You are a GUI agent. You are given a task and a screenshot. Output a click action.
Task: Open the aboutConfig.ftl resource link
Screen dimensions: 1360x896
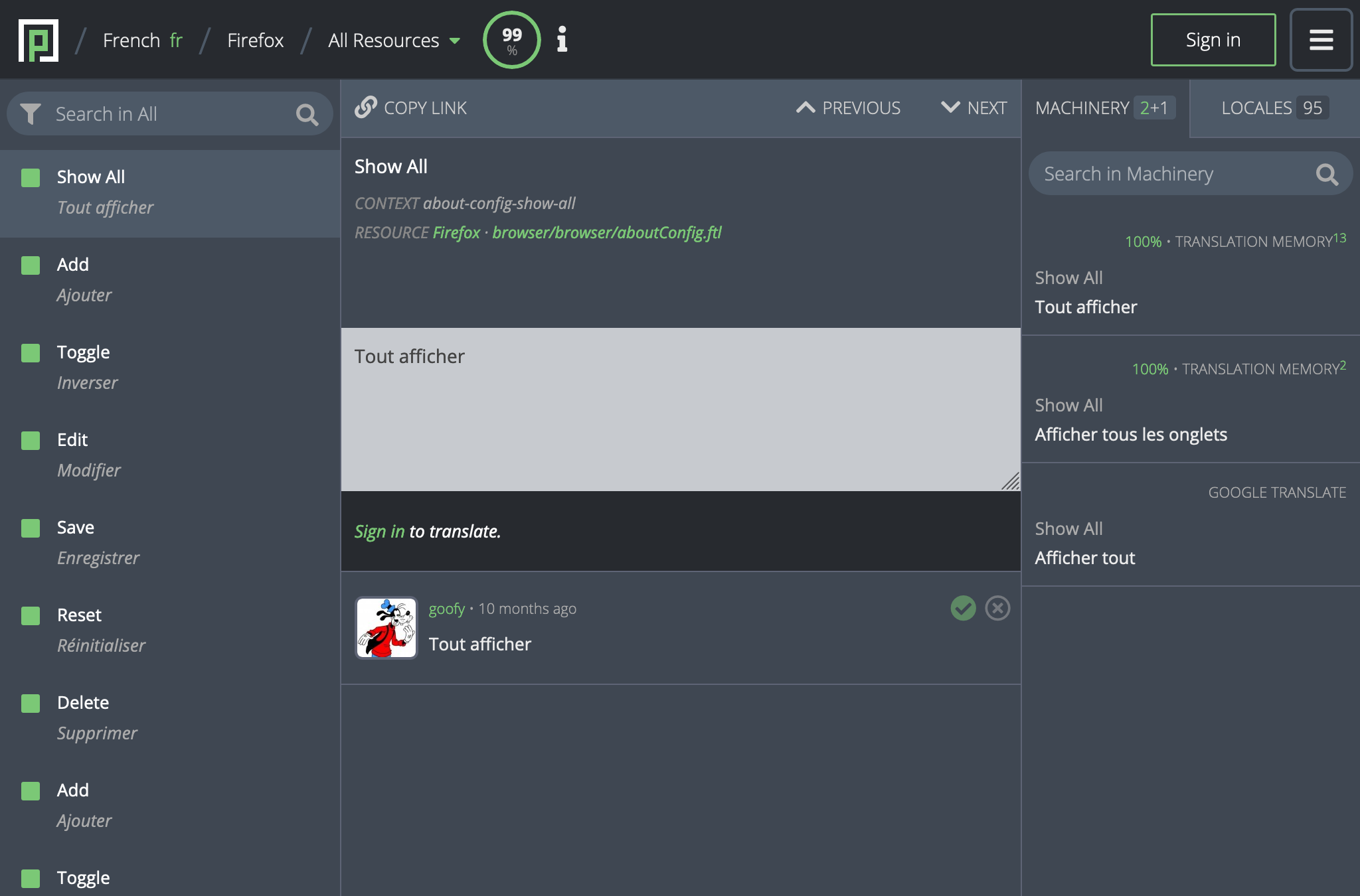pos(606,232)
